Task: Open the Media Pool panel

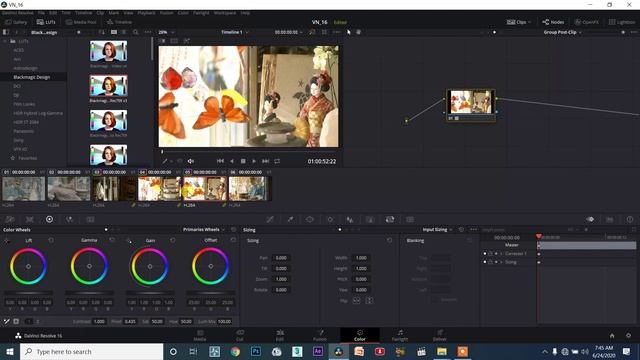Action: pyautogui.click(x=81, y=22)
